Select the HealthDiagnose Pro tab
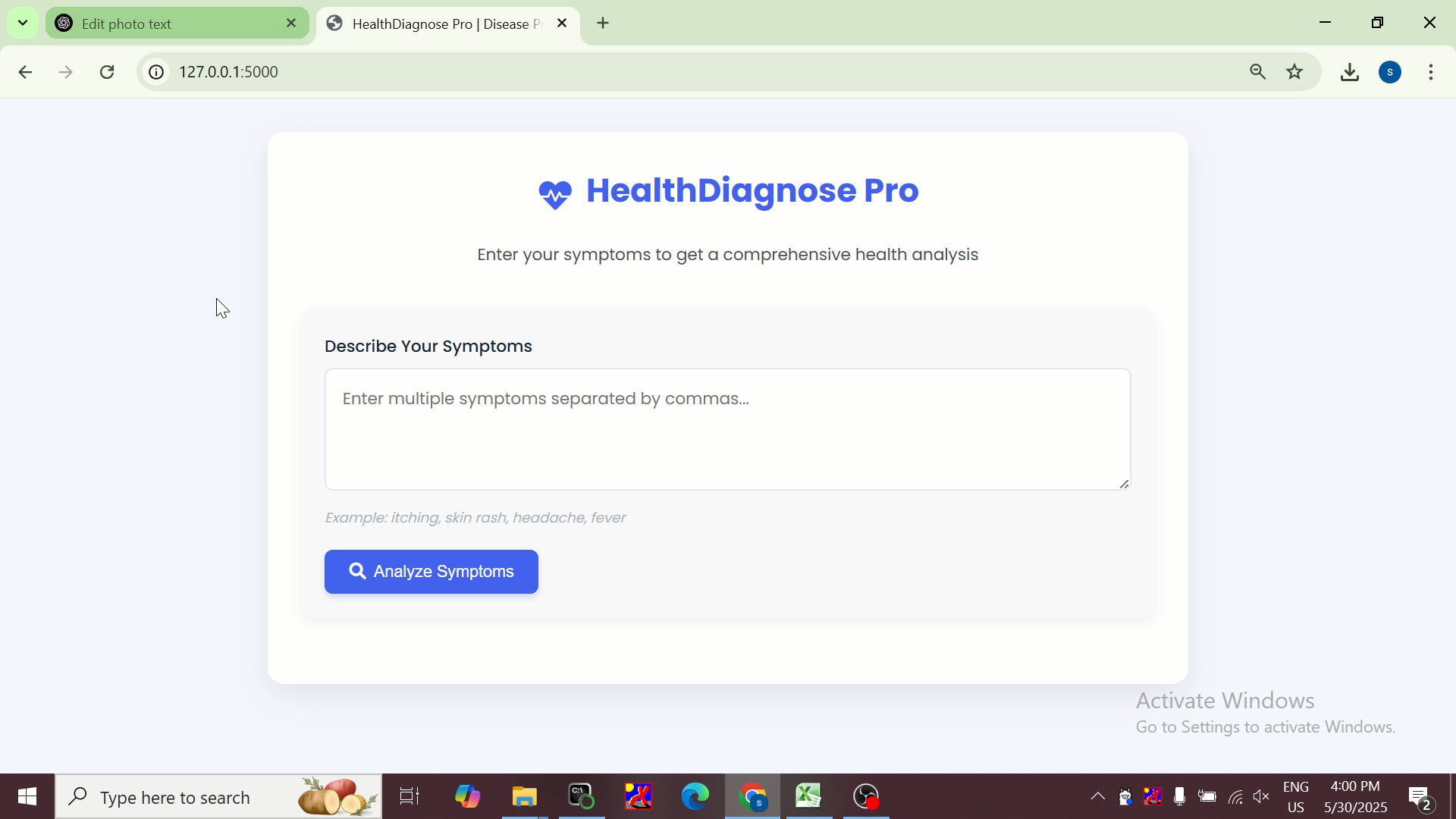 tap(440, 24)
